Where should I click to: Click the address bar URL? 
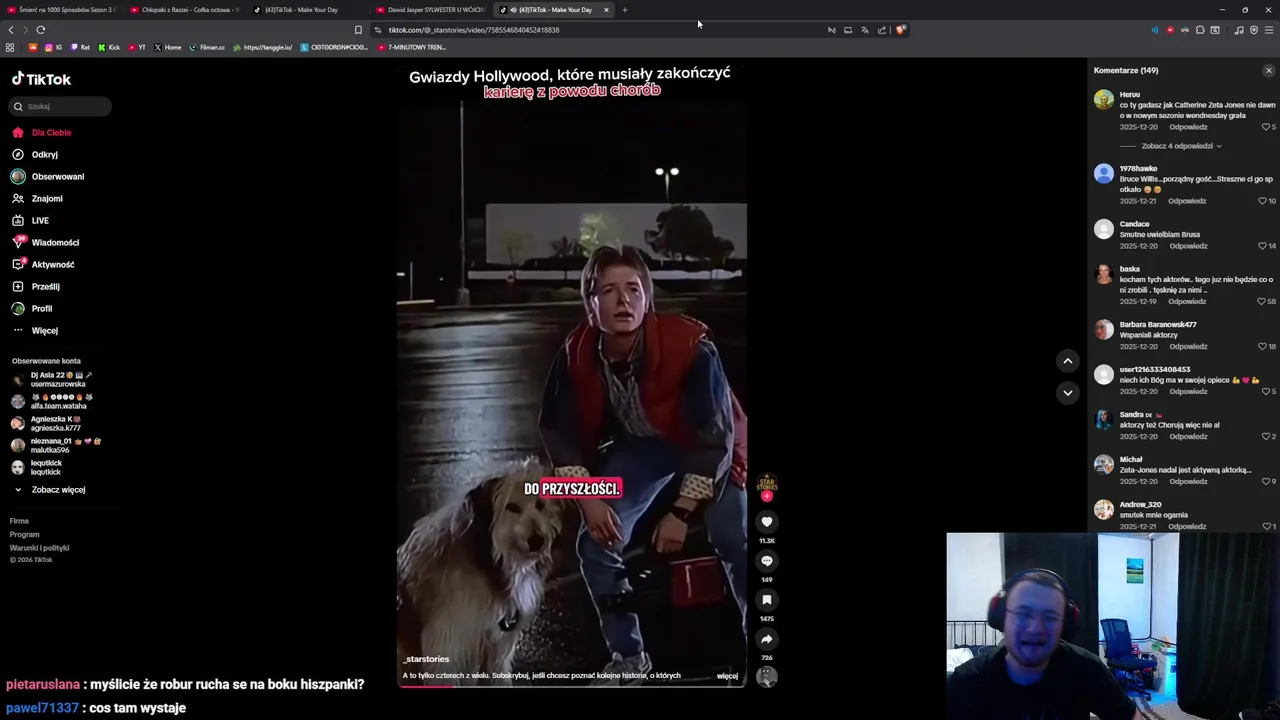click(474, 30)
